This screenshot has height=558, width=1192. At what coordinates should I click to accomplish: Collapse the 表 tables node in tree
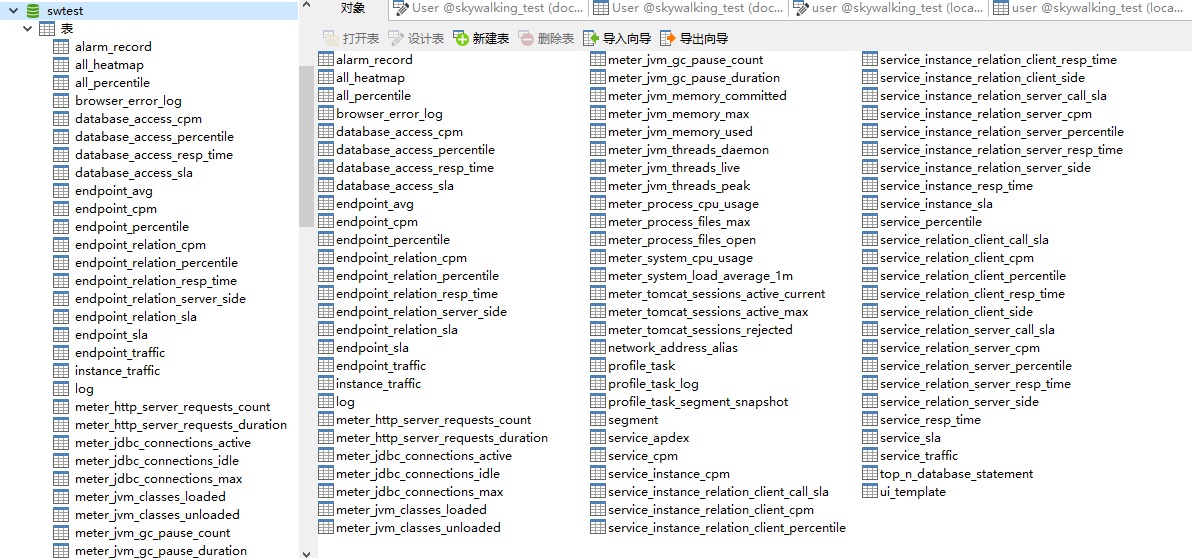point(28,29)
